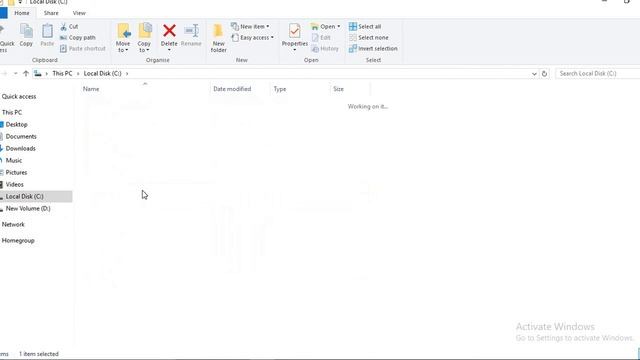Open Downloads in the navigation pane
This screenshot has height=360, width=640.
20,149
